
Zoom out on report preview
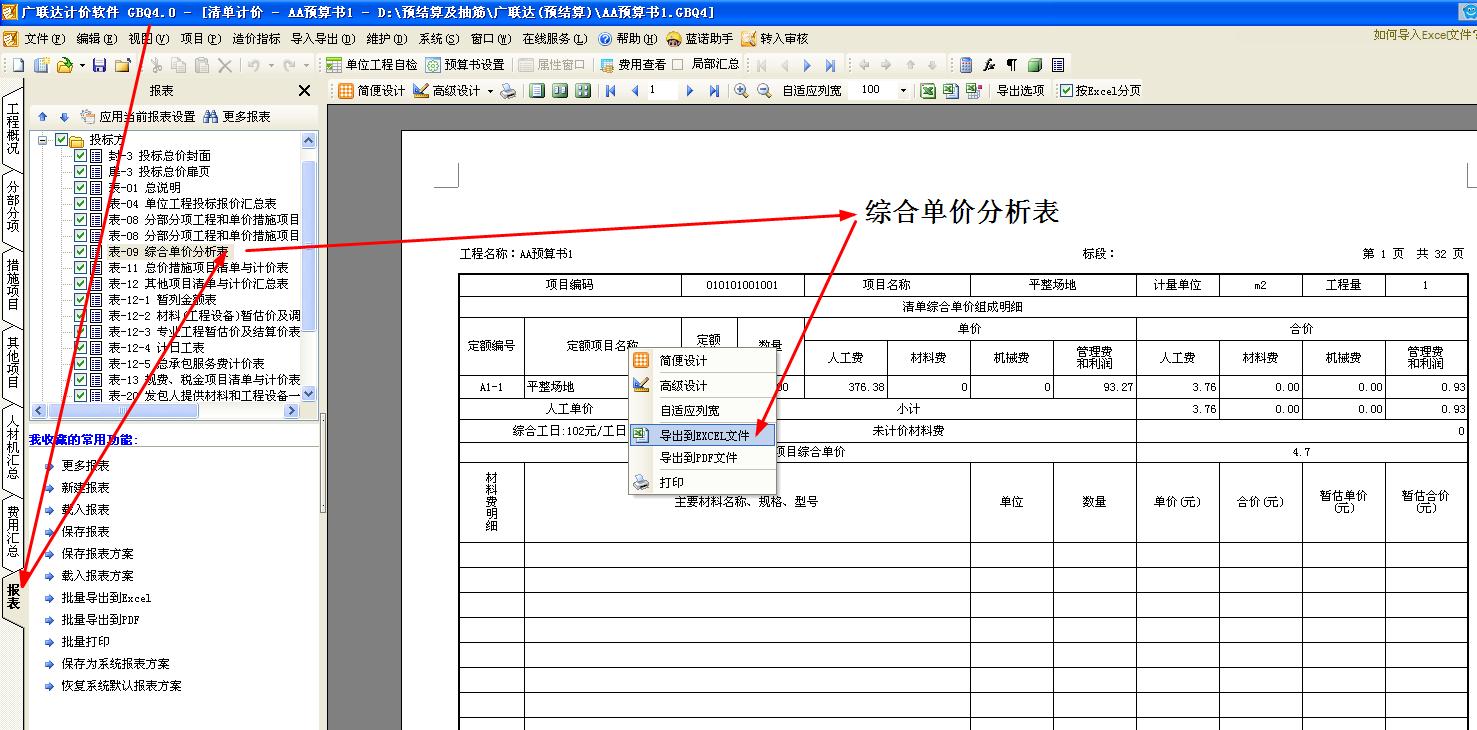(x=764, y=90)
